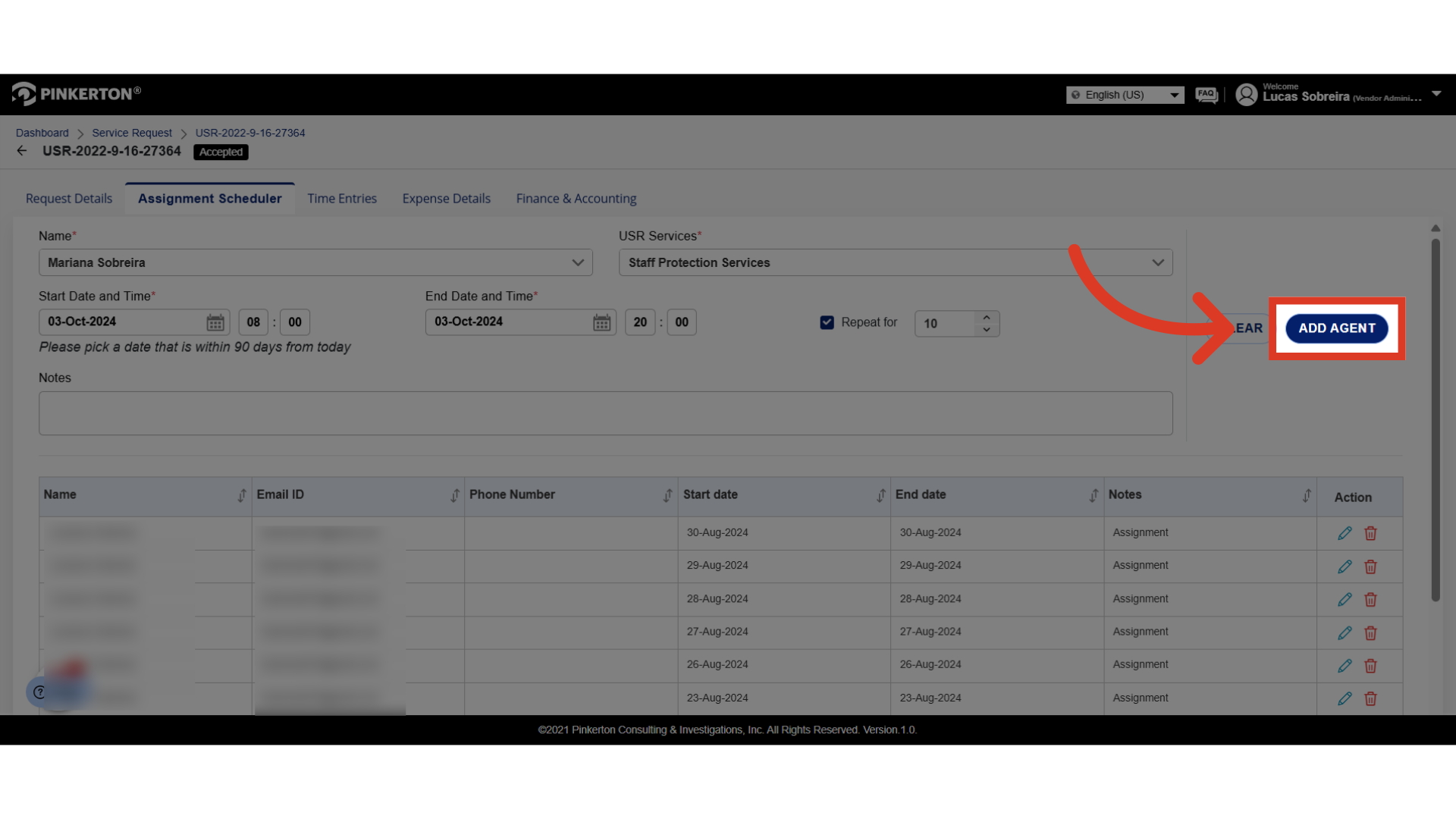Viewport: 1456px width, 819px height.
Task: Open the Start Date calendar picker icon
Action: 215,323
